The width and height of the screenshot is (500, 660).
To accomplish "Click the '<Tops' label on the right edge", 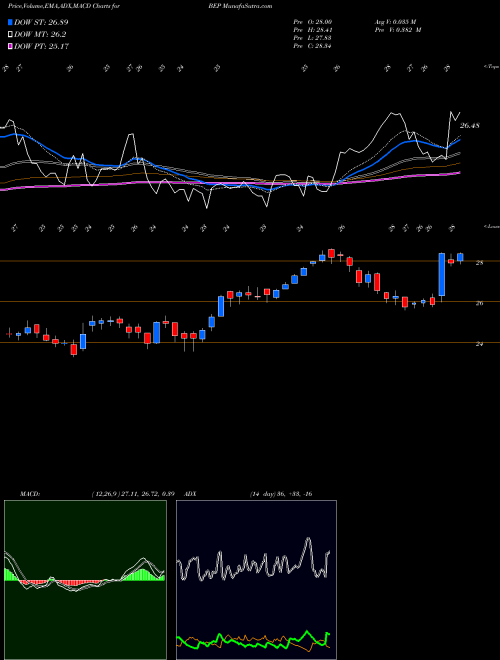I will click(491, 67).
